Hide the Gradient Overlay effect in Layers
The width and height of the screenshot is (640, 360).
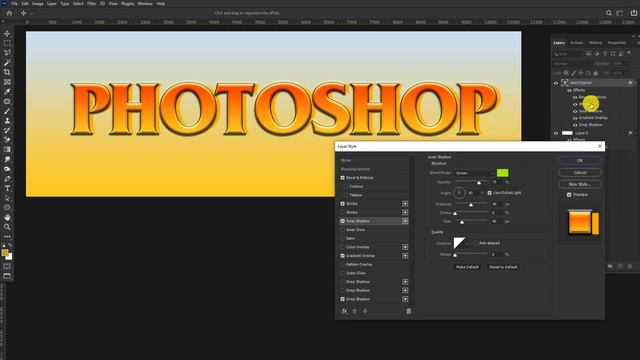[x=575, y=118]
